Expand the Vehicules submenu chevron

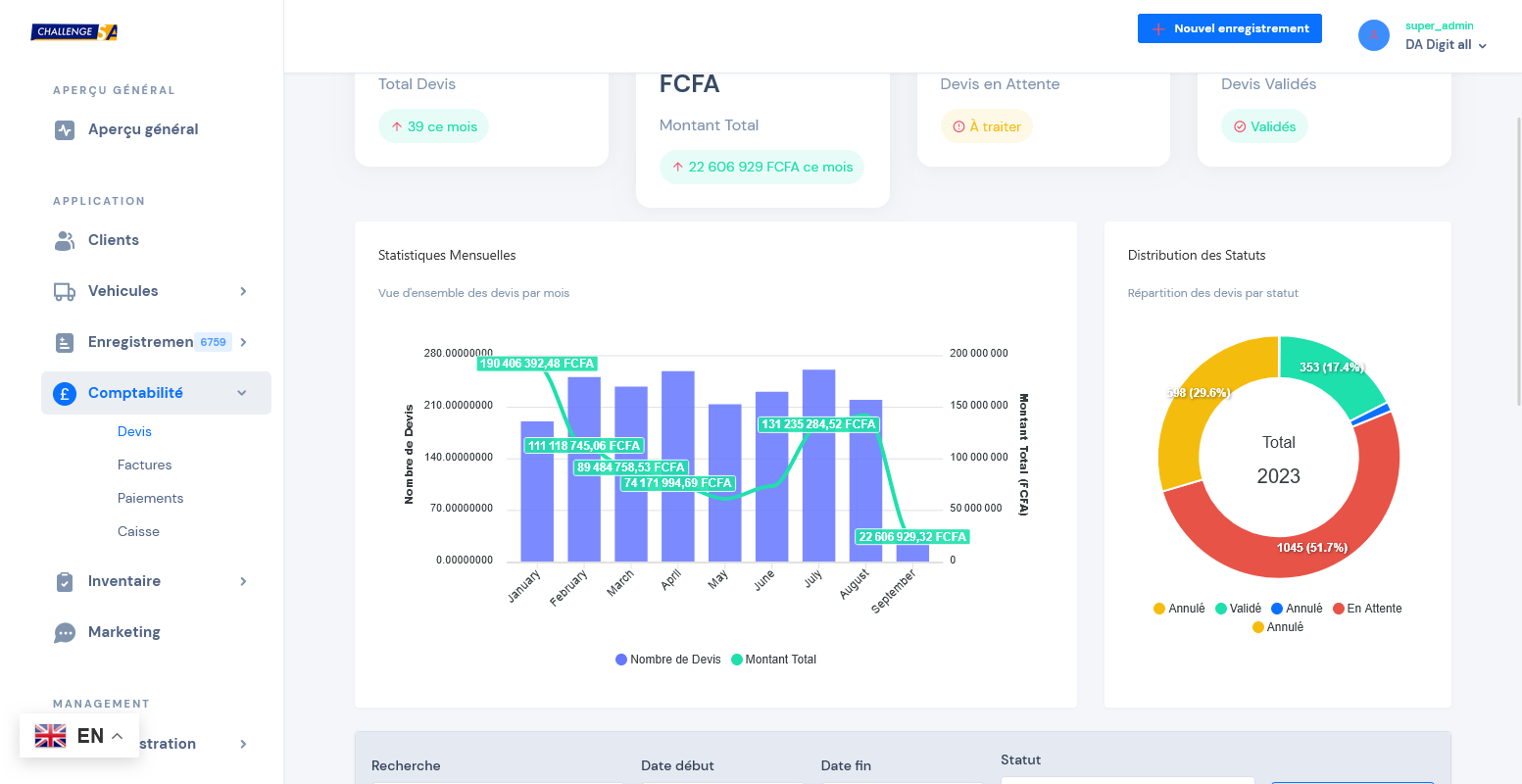tap(243, 291)
